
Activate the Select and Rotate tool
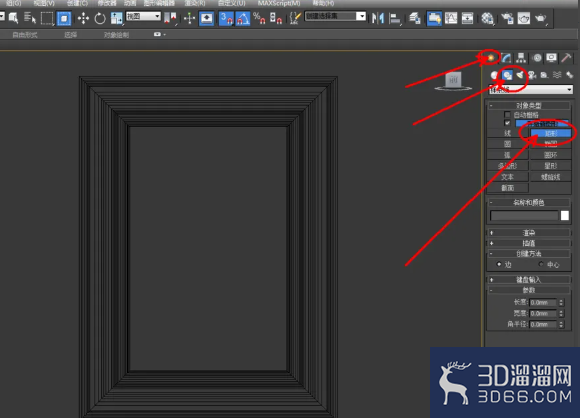pos(100,18)
